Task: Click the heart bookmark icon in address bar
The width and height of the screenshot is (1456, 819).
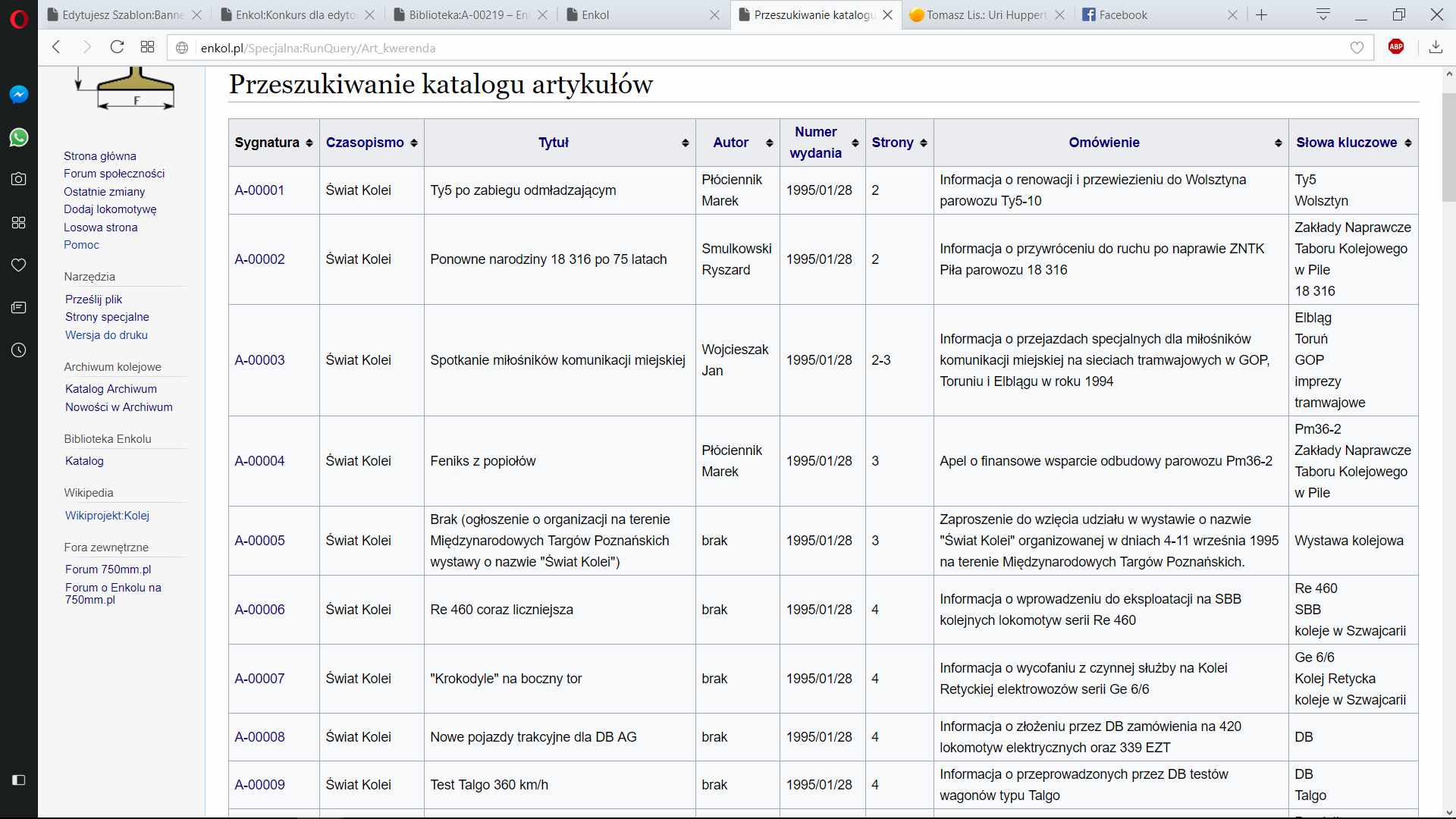Action: point(1357,48)
